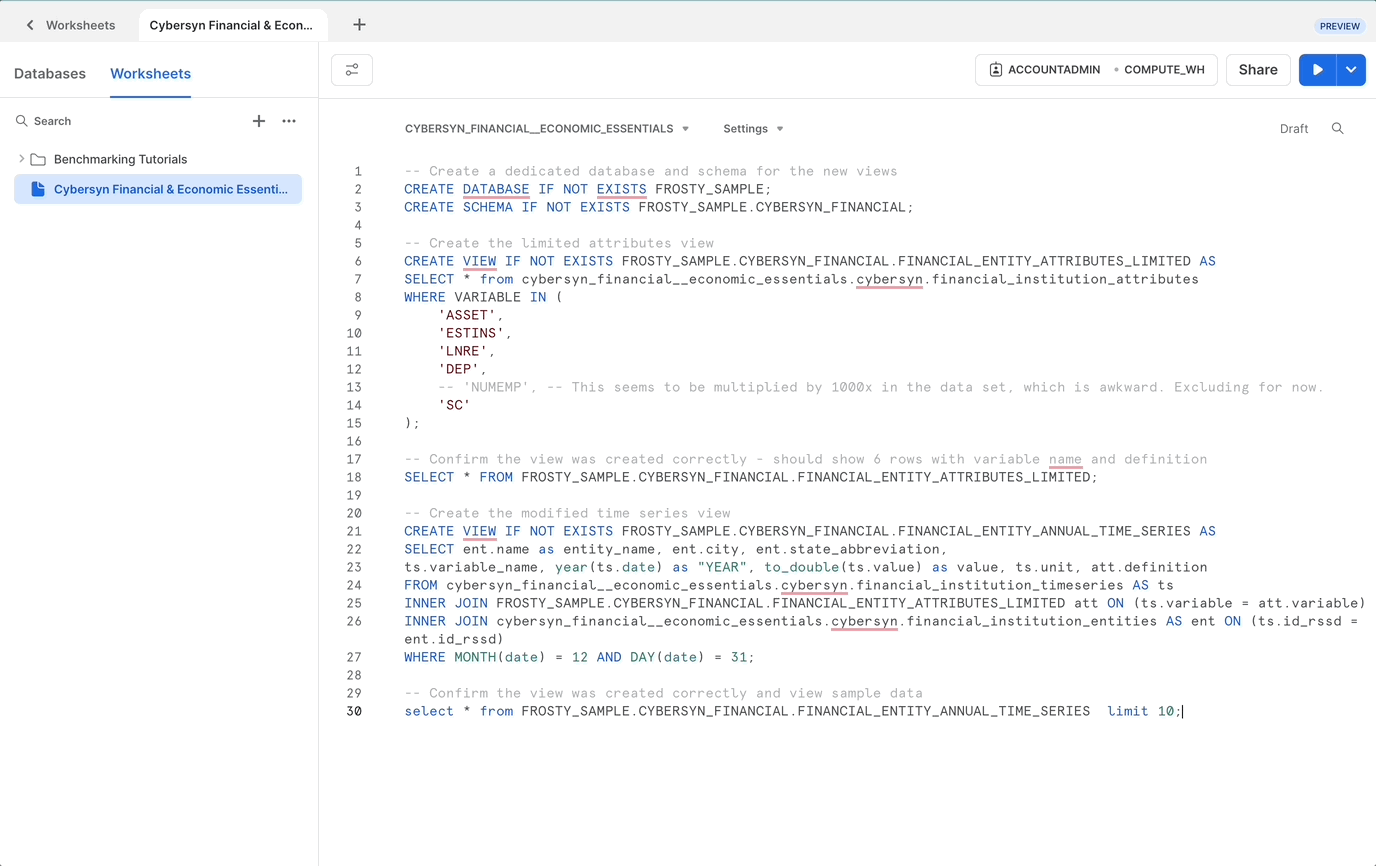Screen dimensions: 1376x866
Task: Create a new worksheet with the plus icon
Action: pyautogui.click(x=259, y=120)
